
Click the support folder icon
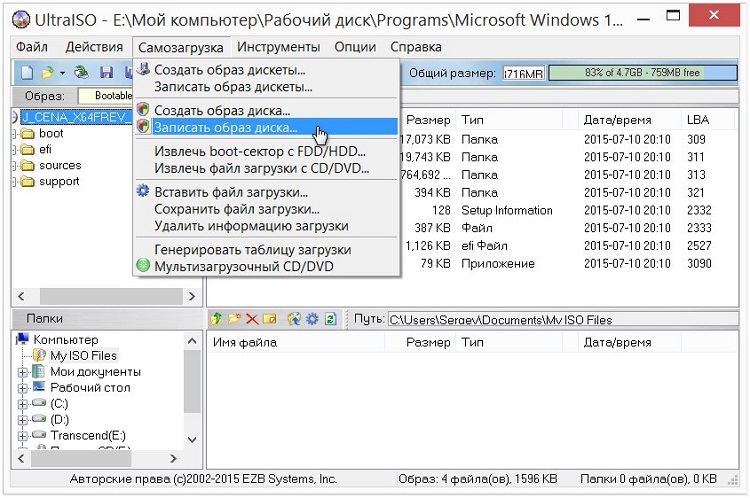coord(28,181)
